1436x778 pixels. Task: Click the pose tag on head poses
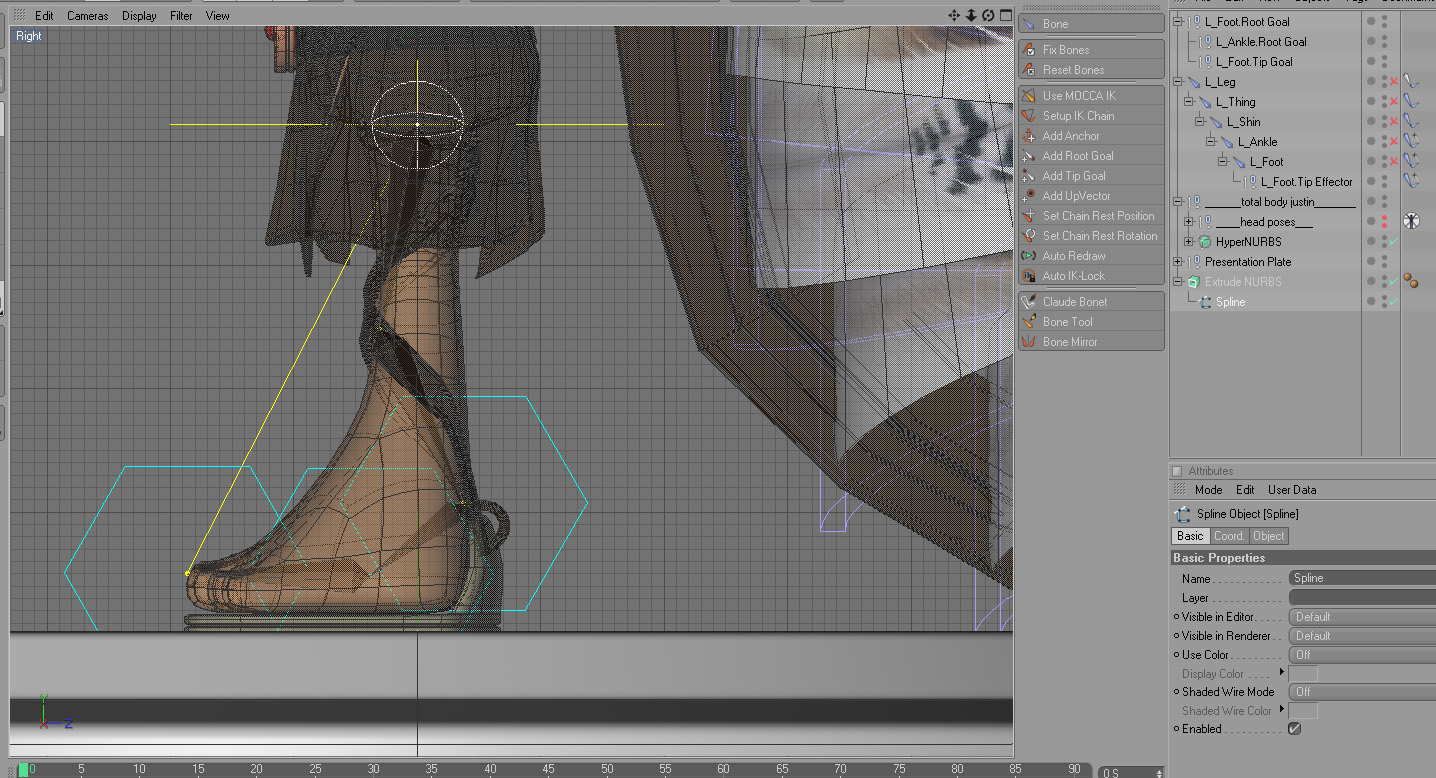coord(1411,221)
